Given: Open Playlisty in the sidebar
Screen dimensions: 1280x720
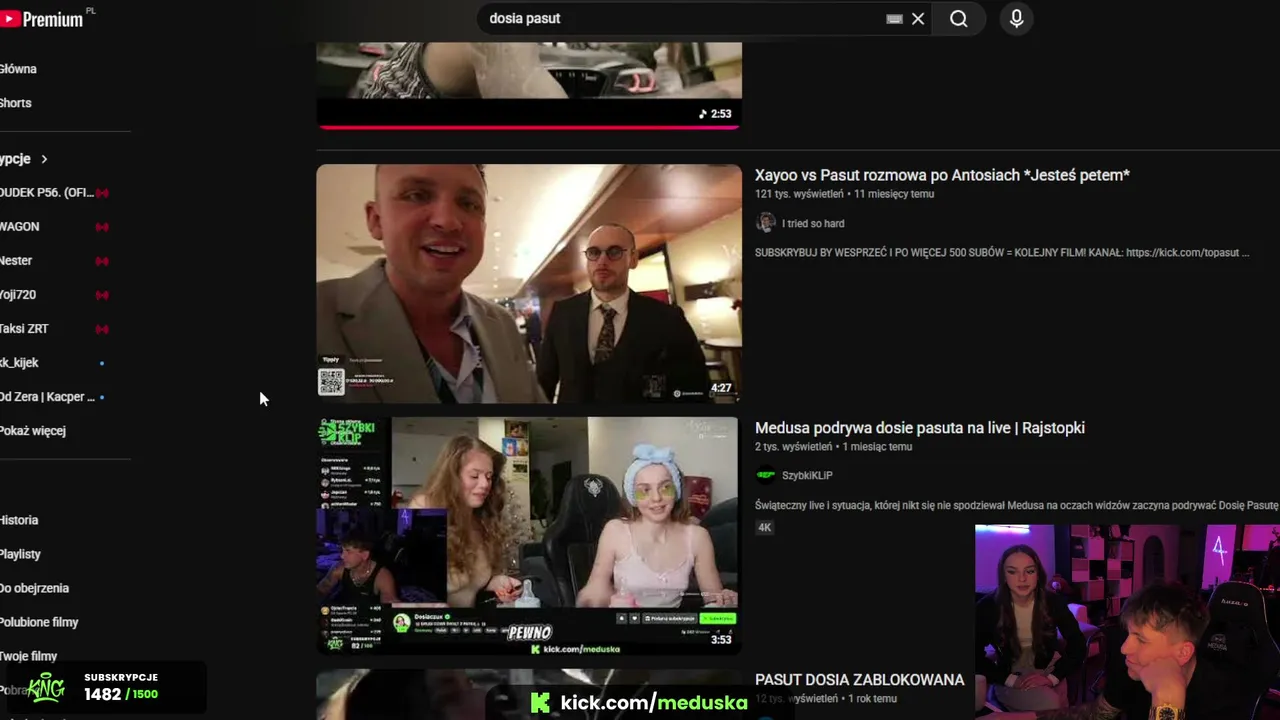Looking at the screenshot, I should pyautogui.click(x=20, y=554).
